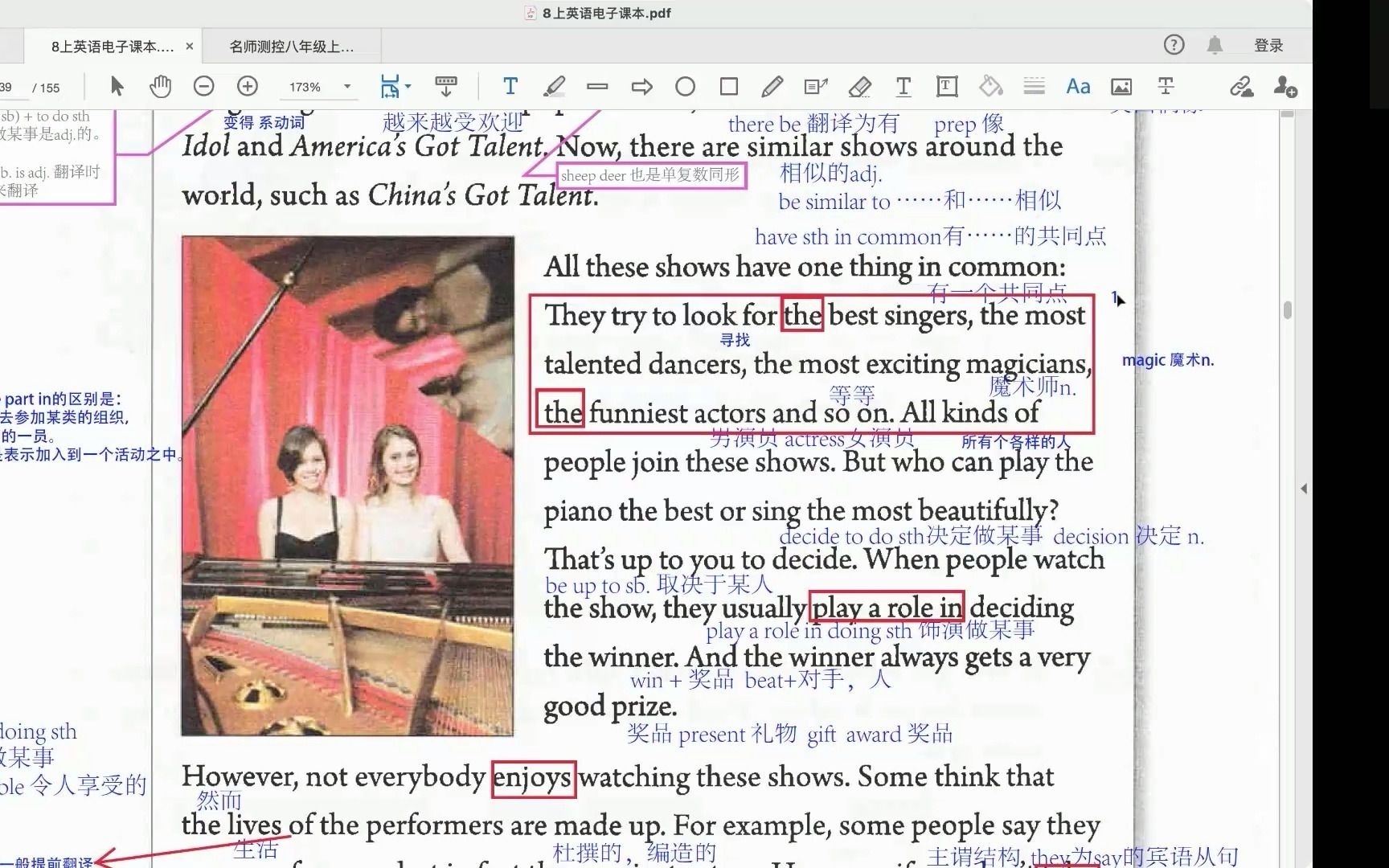Select the callout note tool
This screenshot has height=868, width=1389.
(x=816, y=86)
